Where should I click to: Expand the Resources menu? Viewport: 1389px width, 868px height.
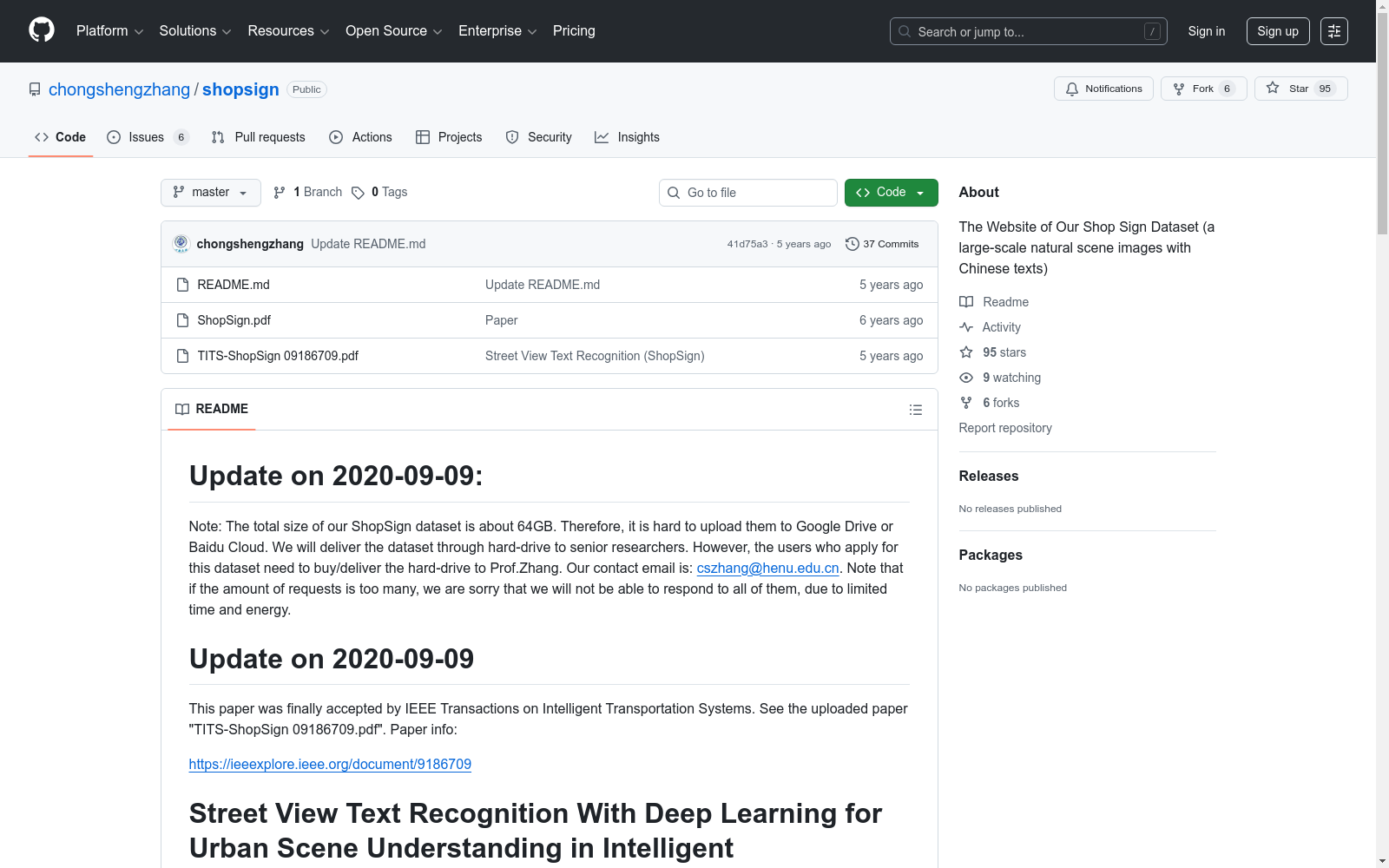click(x=289, y=31)
